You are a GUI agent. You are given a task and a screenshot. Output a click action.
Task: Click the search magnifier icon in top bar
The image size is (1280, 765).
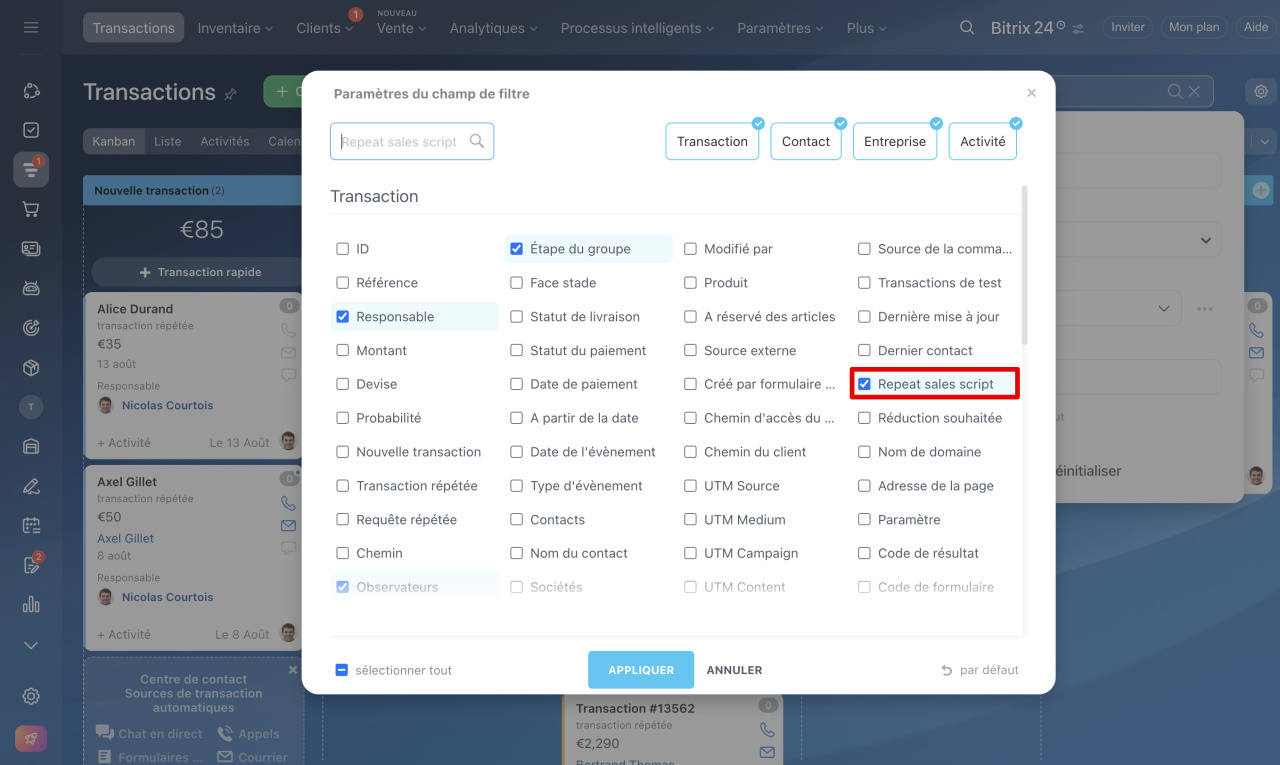966,28
